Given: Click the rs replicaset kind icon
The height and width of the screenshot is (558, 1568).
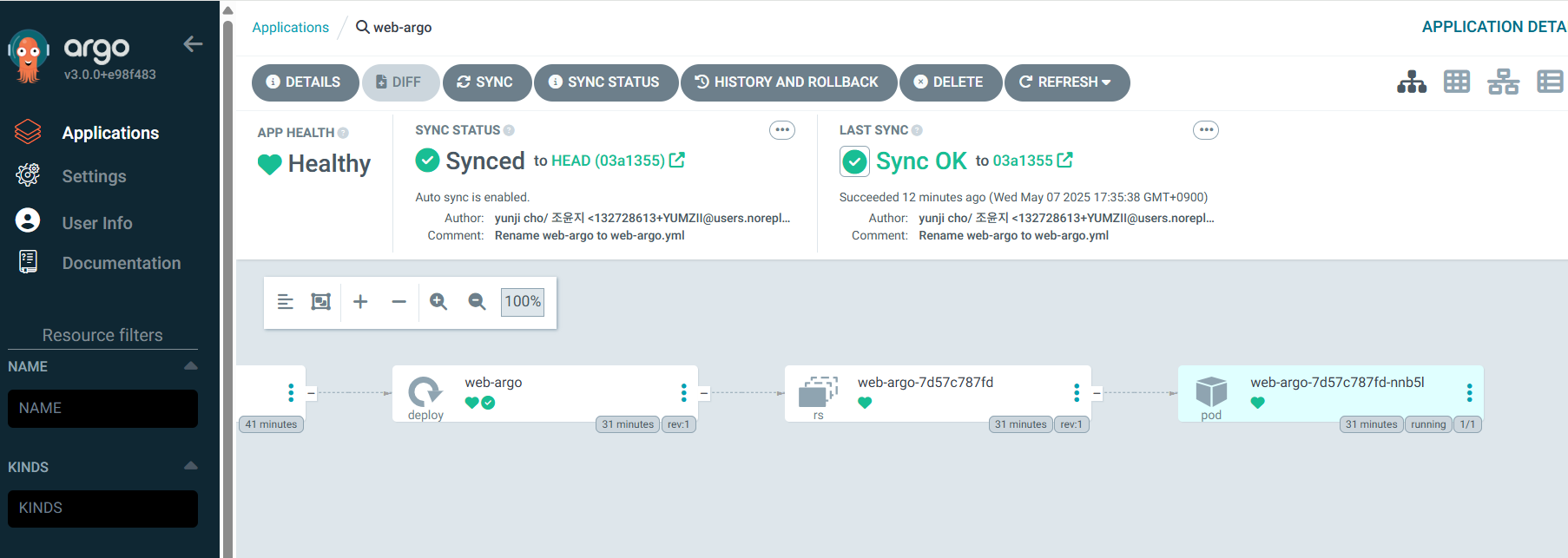Looking at the screenshot, I should point(818,392).
